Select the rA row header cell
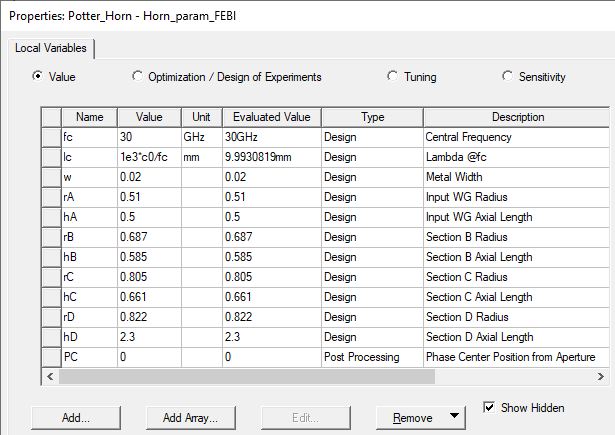This screenshot has width=615, height=435. coord(51,197)
